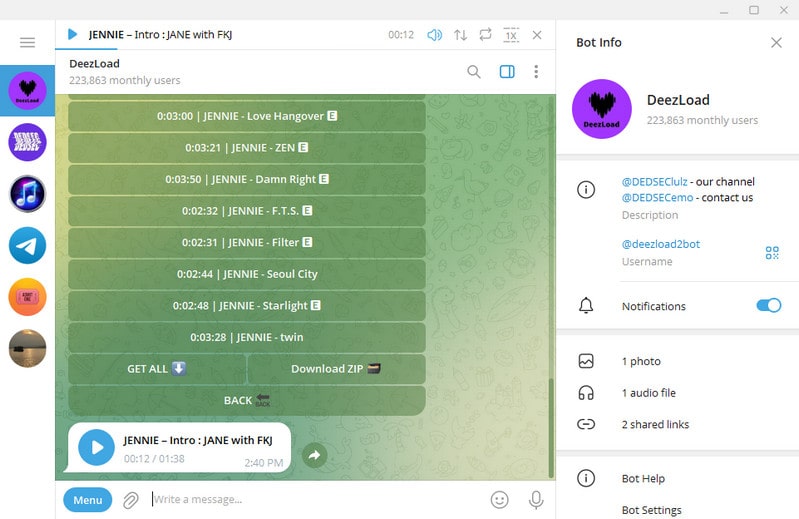Screen dimensions: 799x519
Task: Open the chat three-dot options menu
Action: [536, 72]
